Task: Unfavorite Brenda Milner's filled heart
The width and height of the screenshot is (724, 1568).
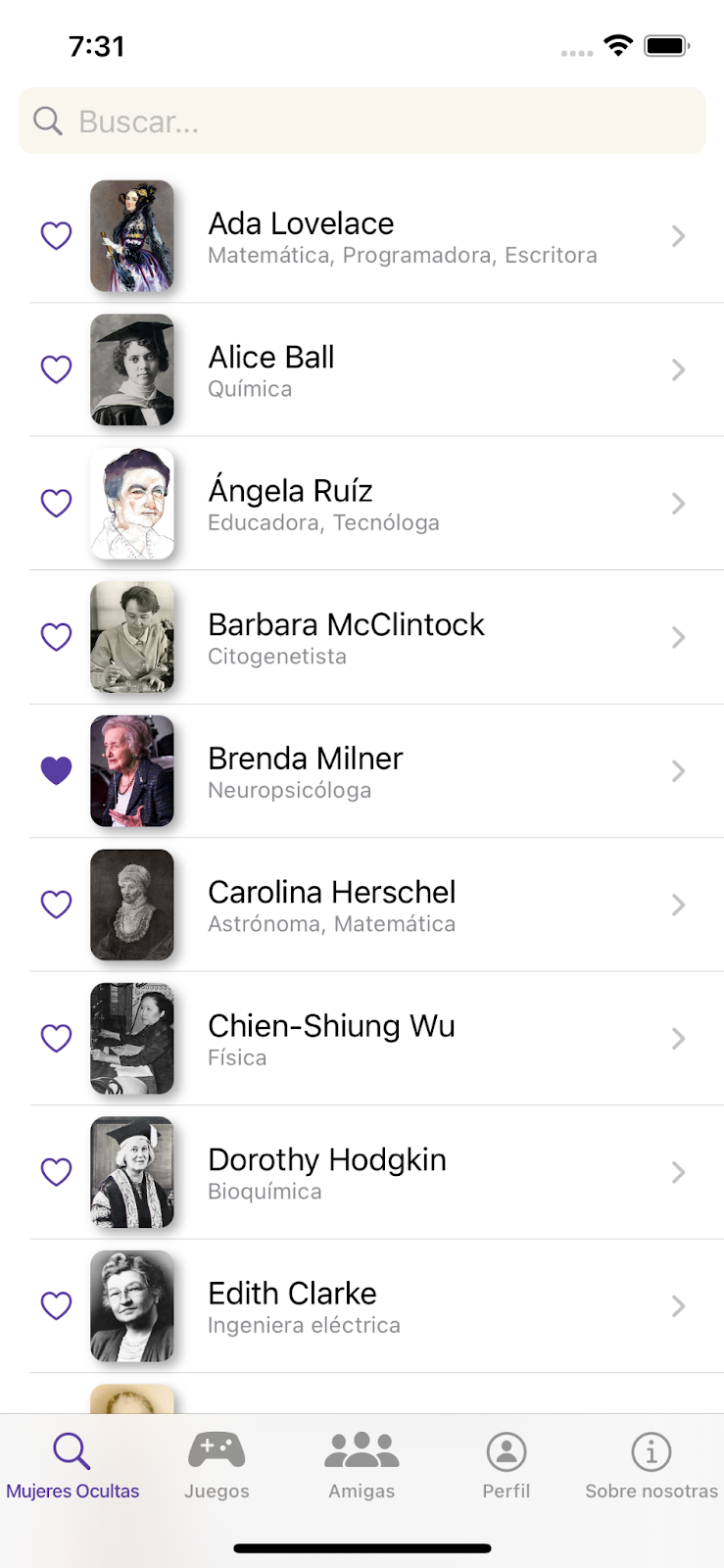Action: coord(57,771)
